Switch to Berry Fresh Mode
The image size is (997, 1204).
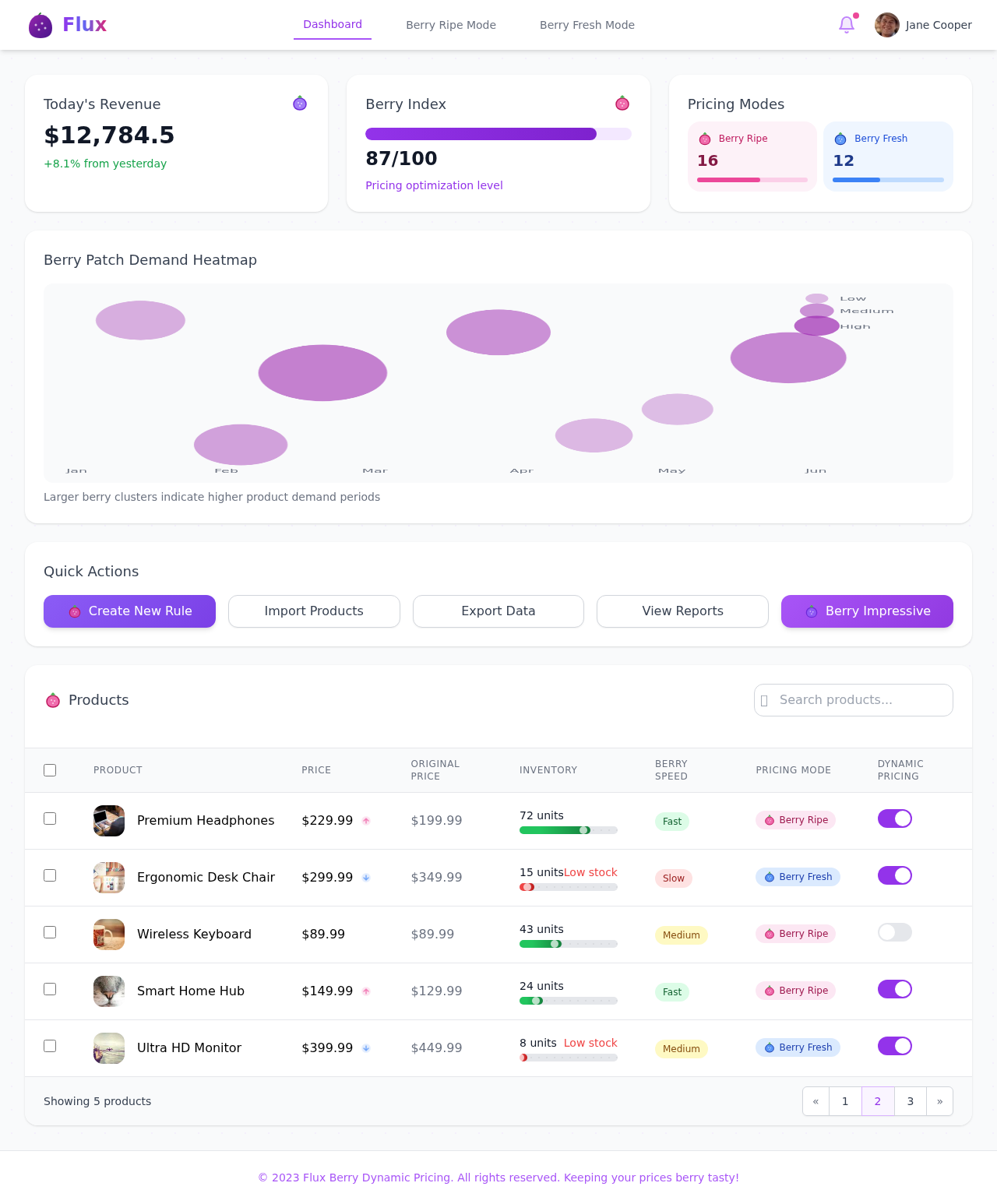pyautogui.click(x=587, y=25)
